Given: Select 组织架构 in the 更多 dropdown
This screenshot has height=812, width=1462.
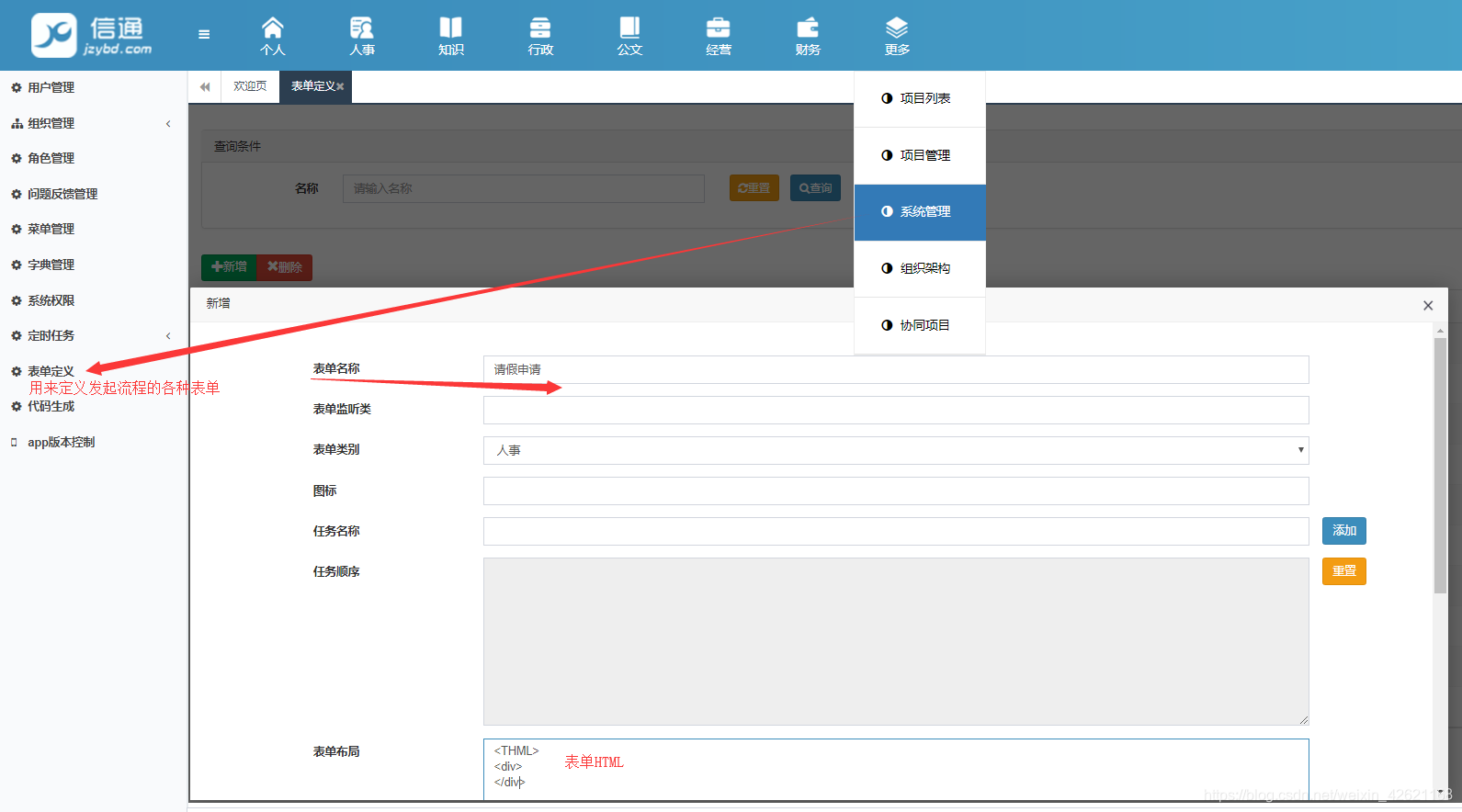Looking at the screenshot, I should pyautogui.click(x=920, y=269).
